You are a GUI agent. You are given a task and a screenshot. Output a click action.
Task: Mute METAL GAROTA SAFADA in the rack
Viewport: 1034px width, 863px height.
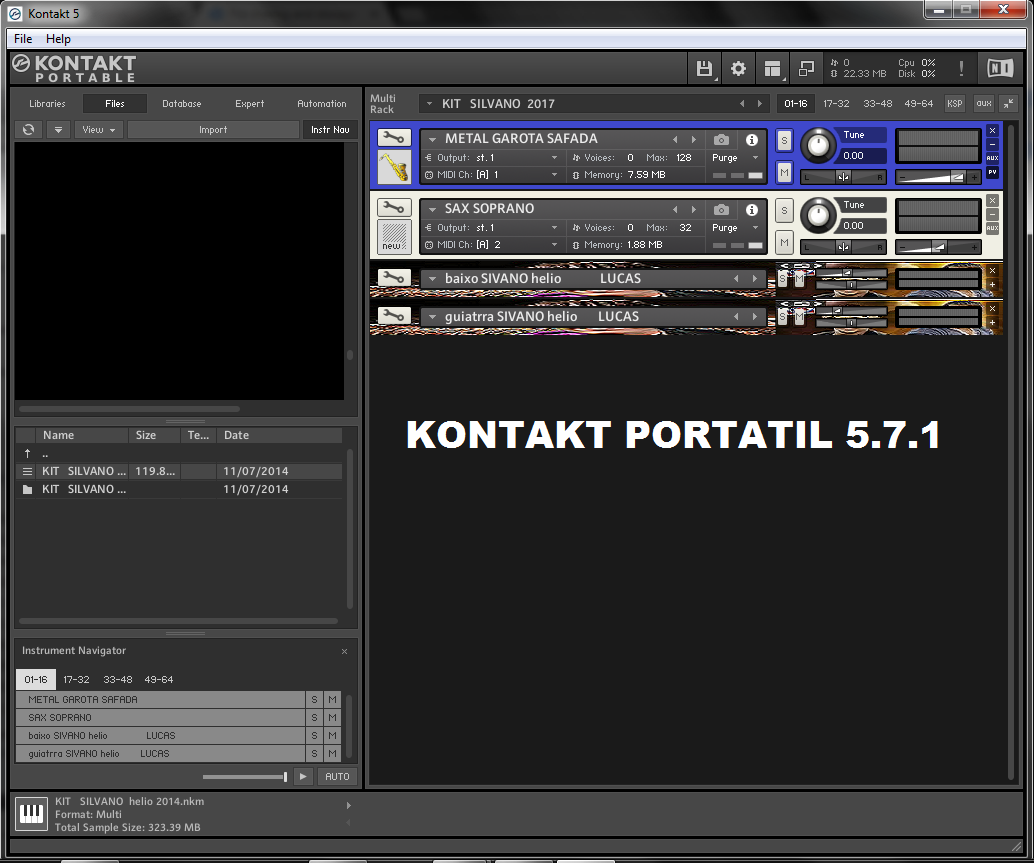point(783,173)
